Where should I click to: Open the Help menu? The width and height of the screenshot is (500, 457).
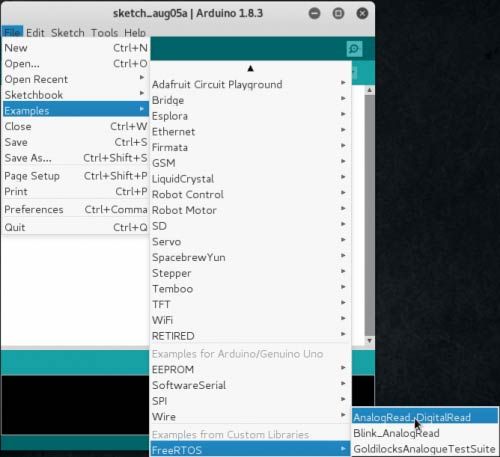(x=135, y=33)
